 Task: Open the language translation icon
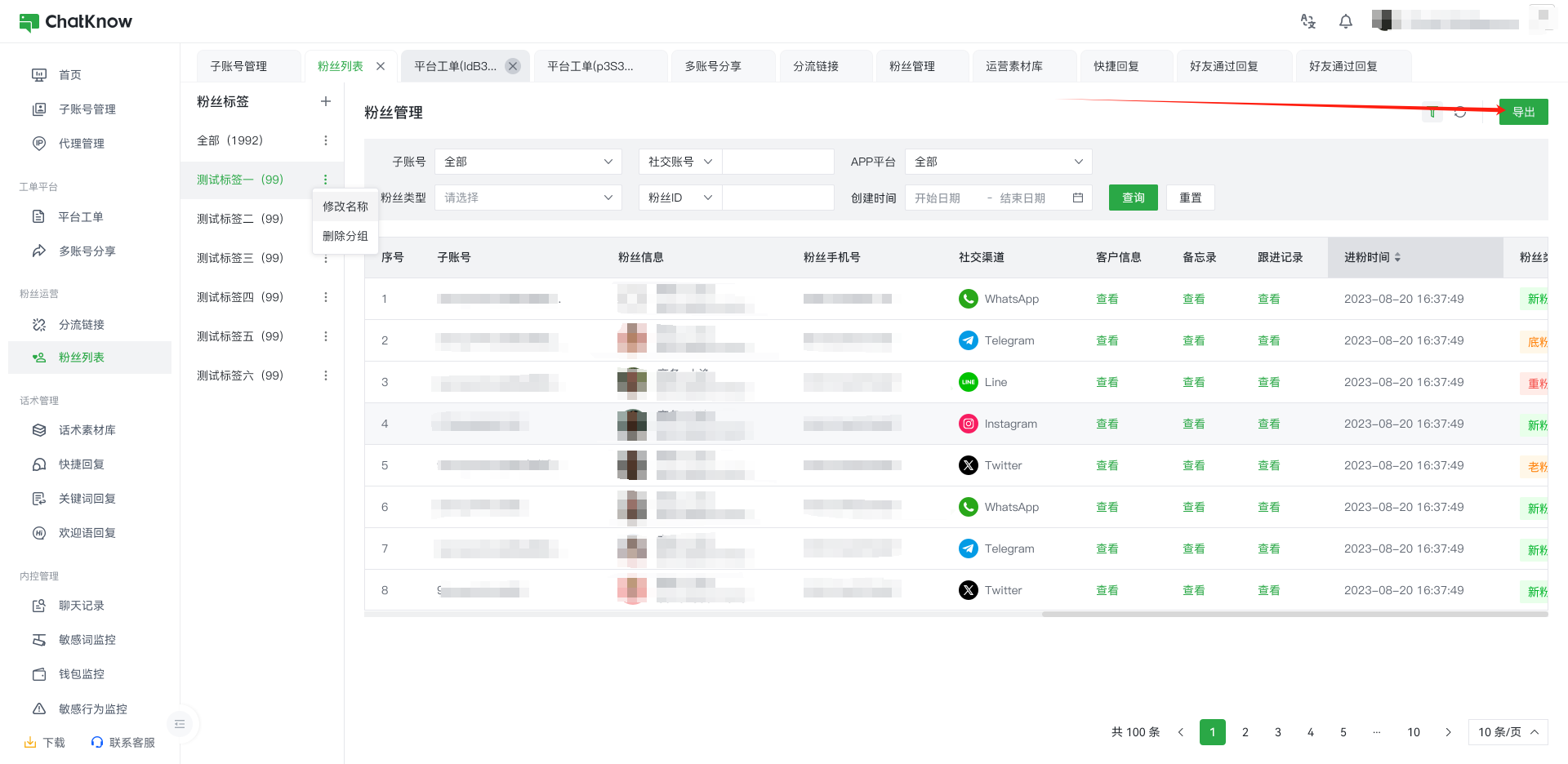point(1308,22)
